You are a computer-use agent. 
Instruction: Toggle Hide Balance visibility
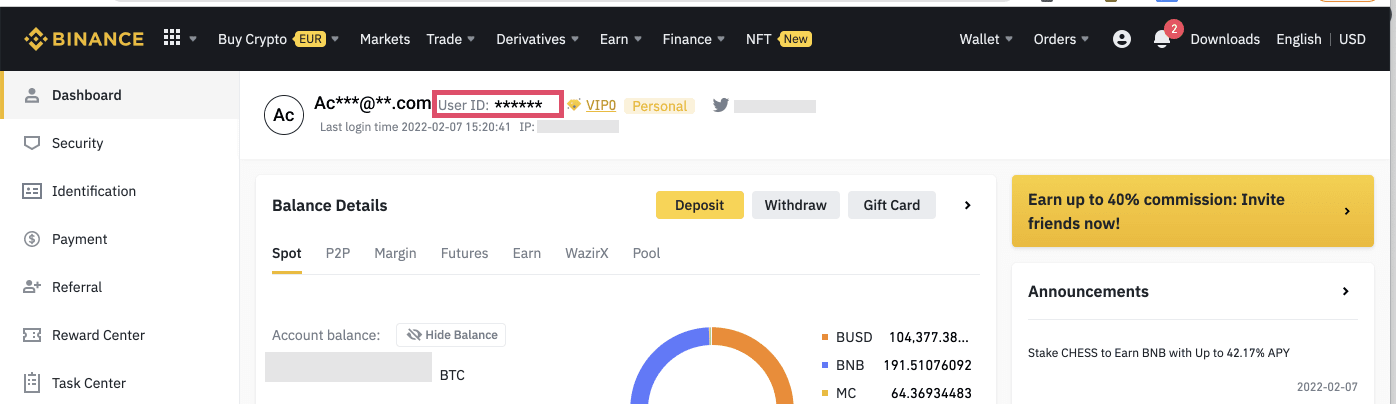pos(451,335)
